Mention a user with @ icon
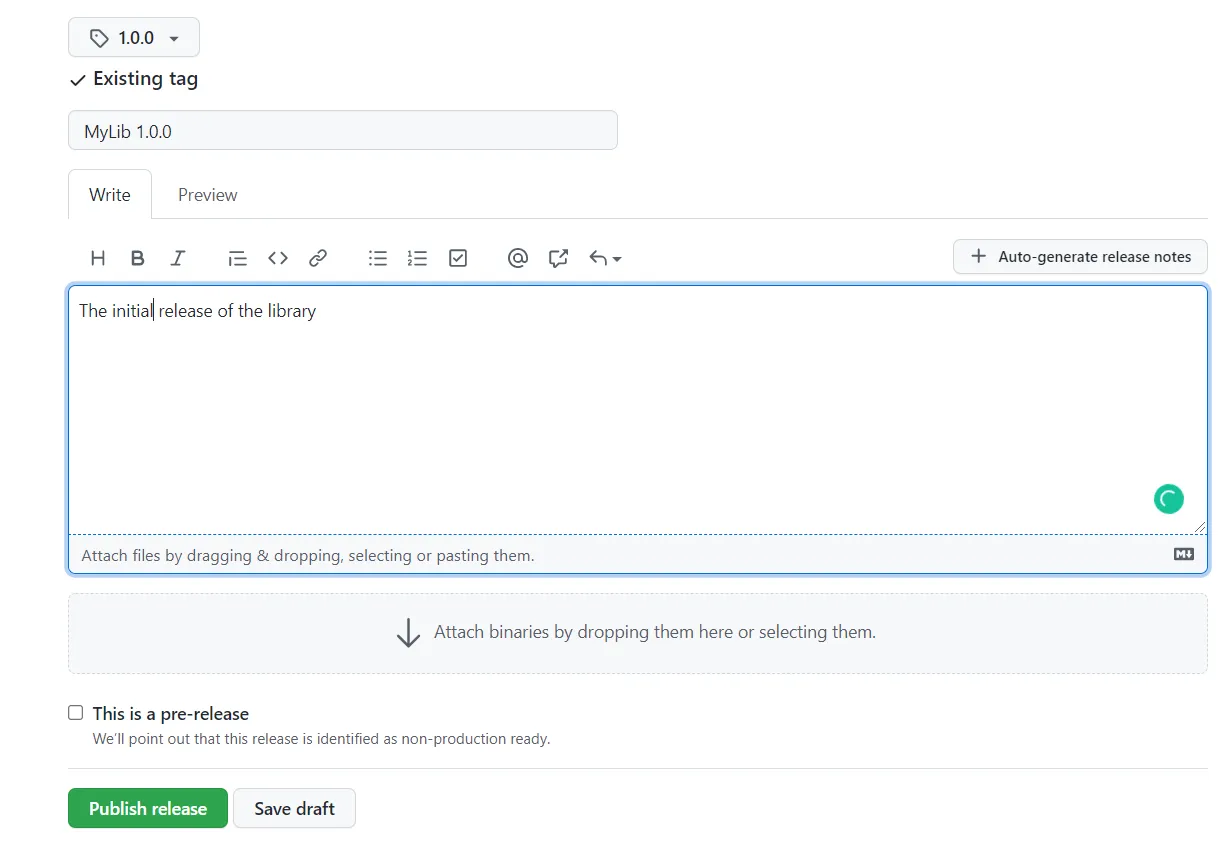Viewport: 1228px width, 842px height. coord(517,258)
